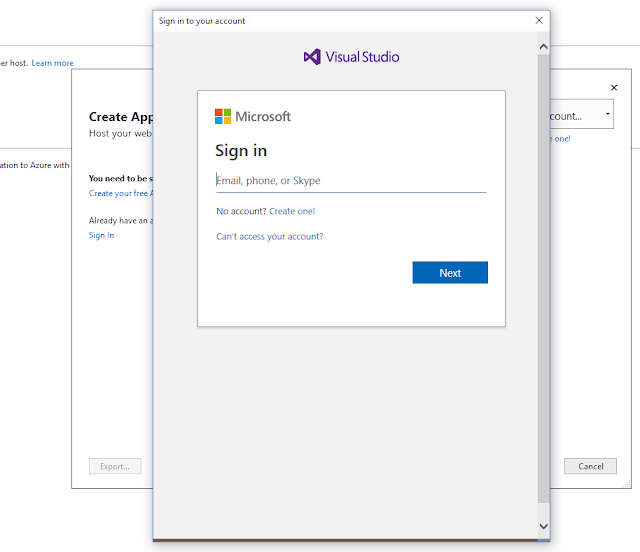Click the 'Sign in' heading text
This screenshot has width=640, height=552.
(x=241, y=151)
